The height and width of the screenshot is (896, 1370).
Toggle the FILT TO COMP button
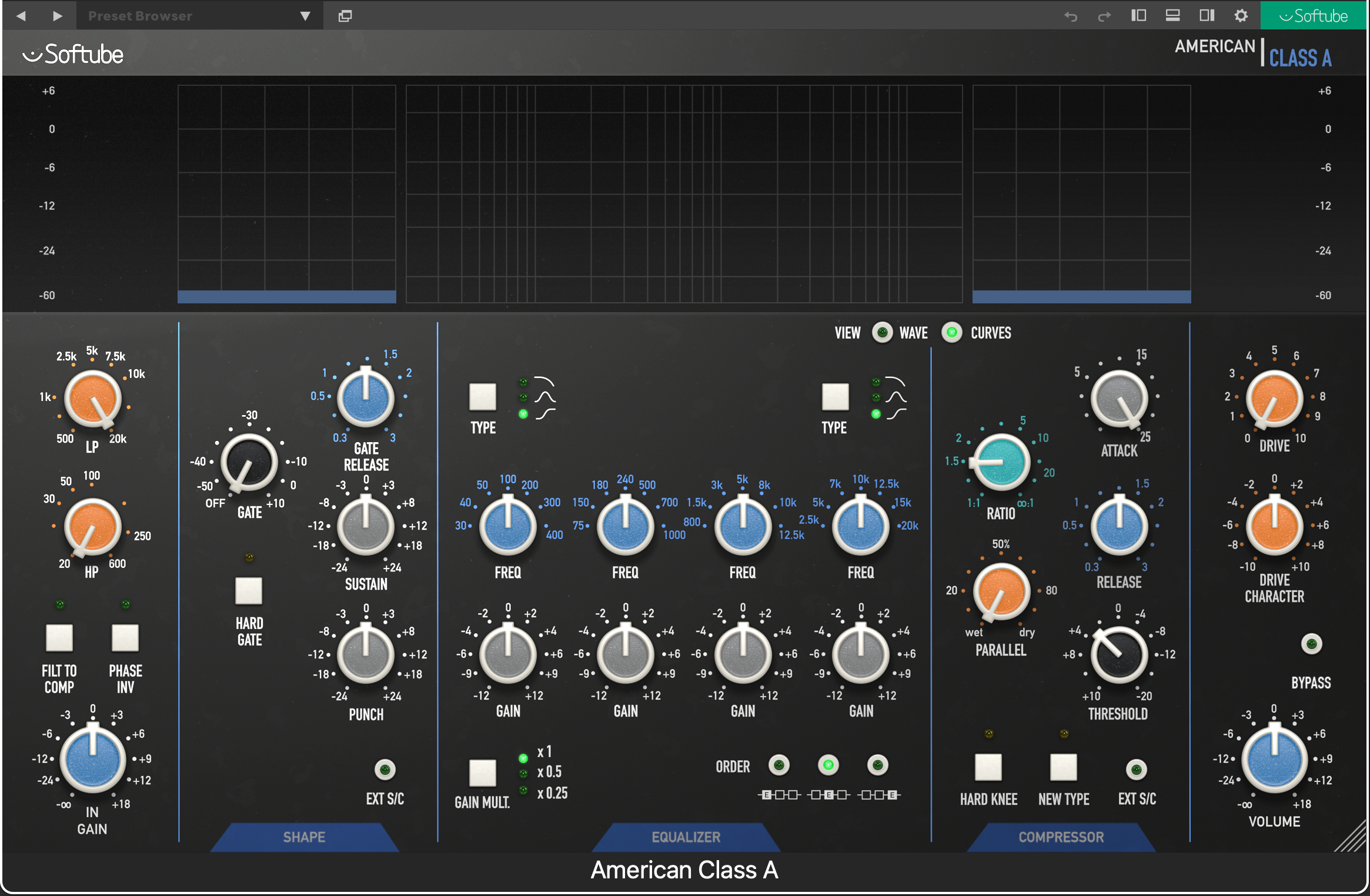[x=59, y=638]
